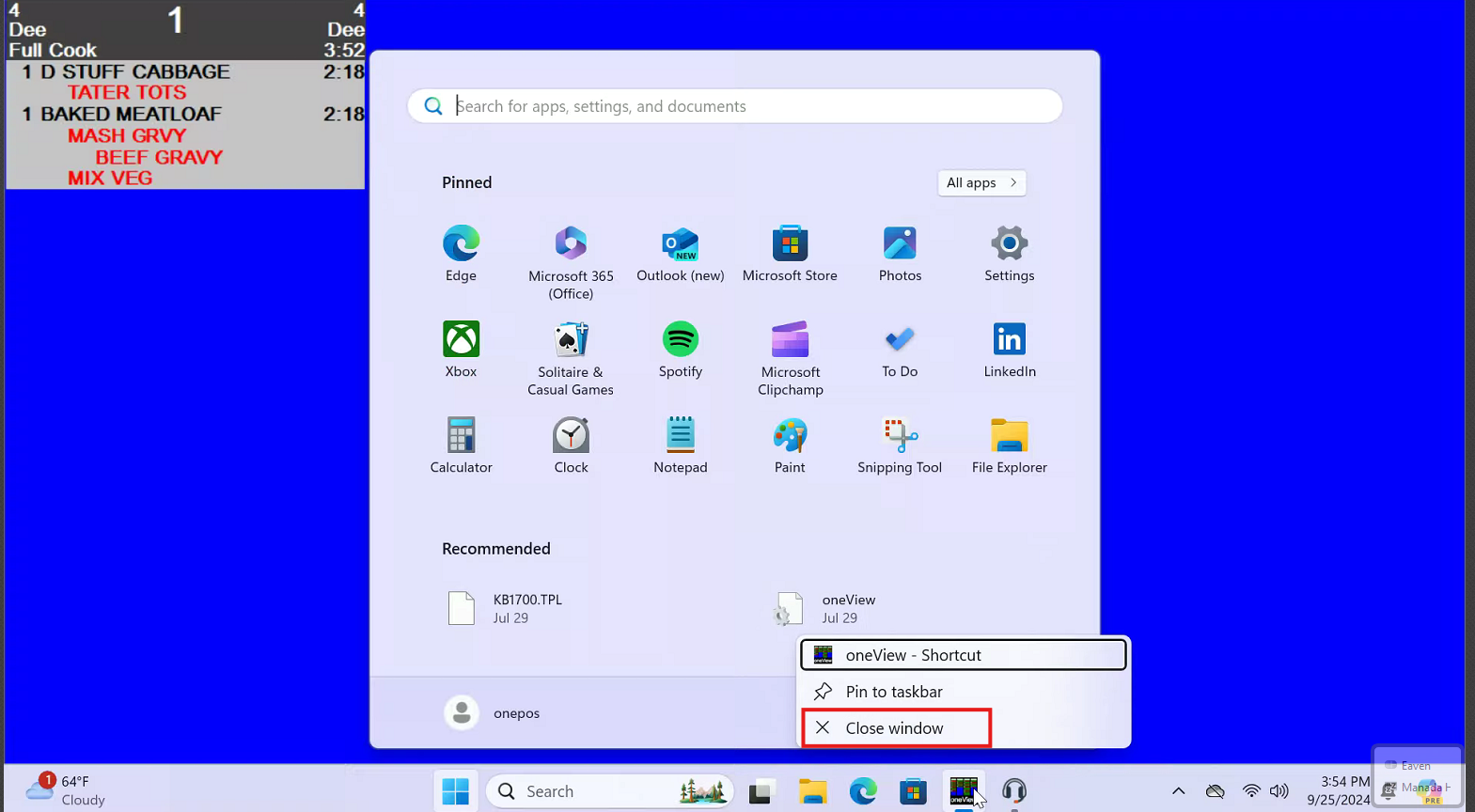Open Outlook (new) pinned app
This screenshot has width=1475, height=812.
point(681,254)
